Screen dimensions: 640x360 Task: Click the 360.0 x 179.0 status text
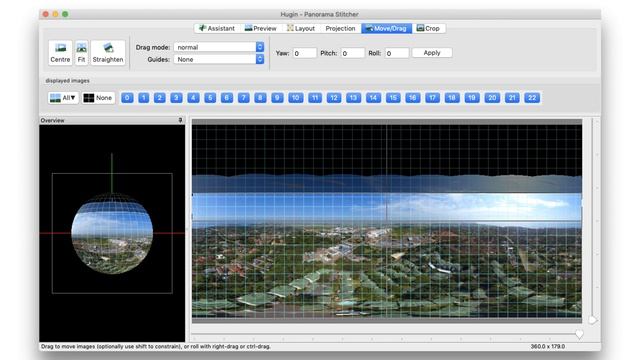[548, 346]
